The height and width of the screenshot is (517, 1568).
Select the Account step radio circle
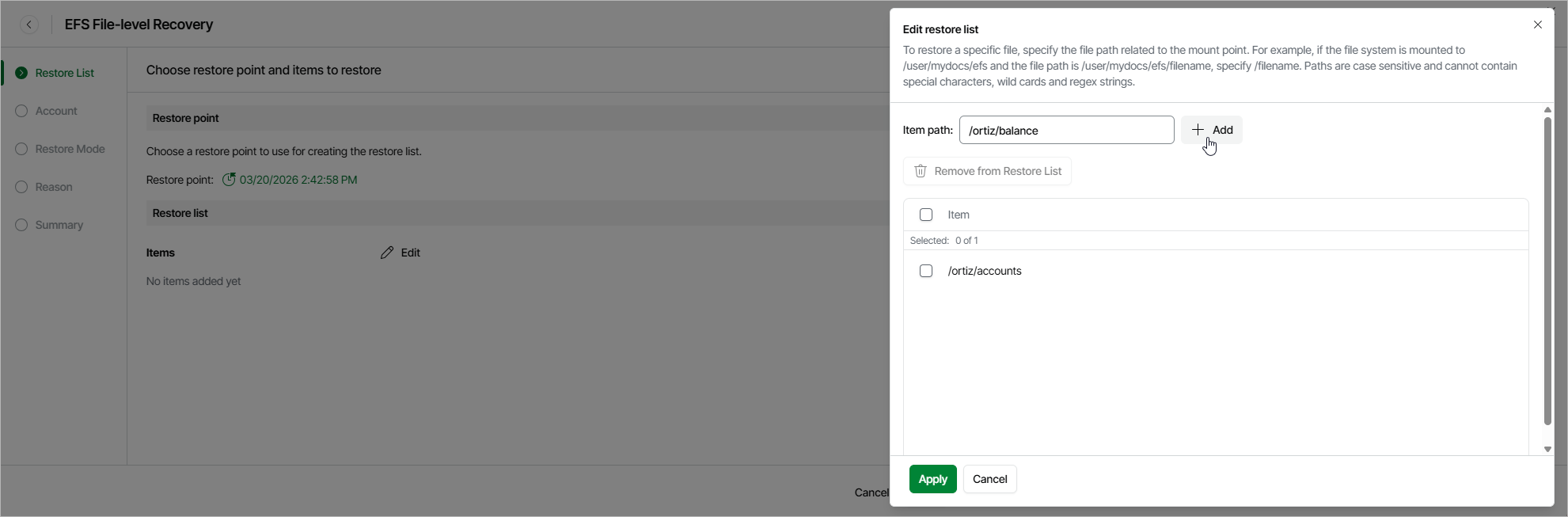point(21,111)
